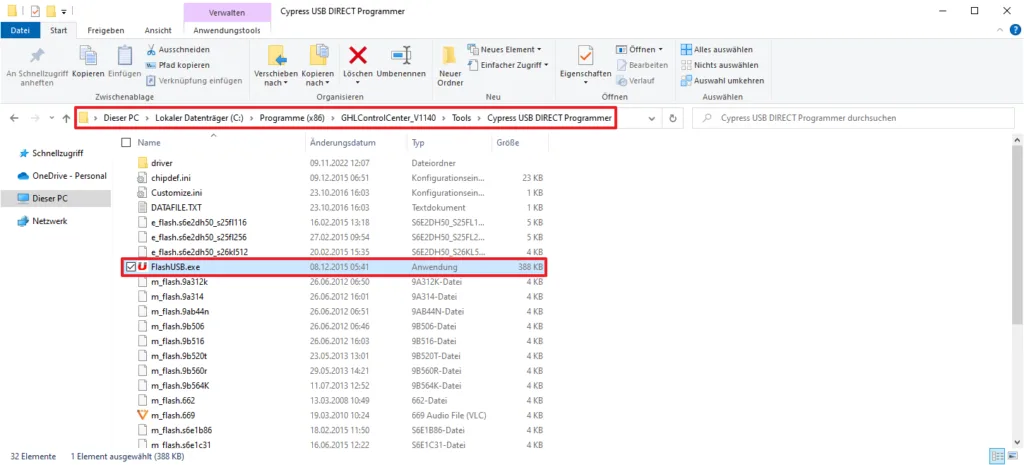Screen dimensions: 1024x465
Task: Open the ribbon help icon
Action: [1016, 30]
